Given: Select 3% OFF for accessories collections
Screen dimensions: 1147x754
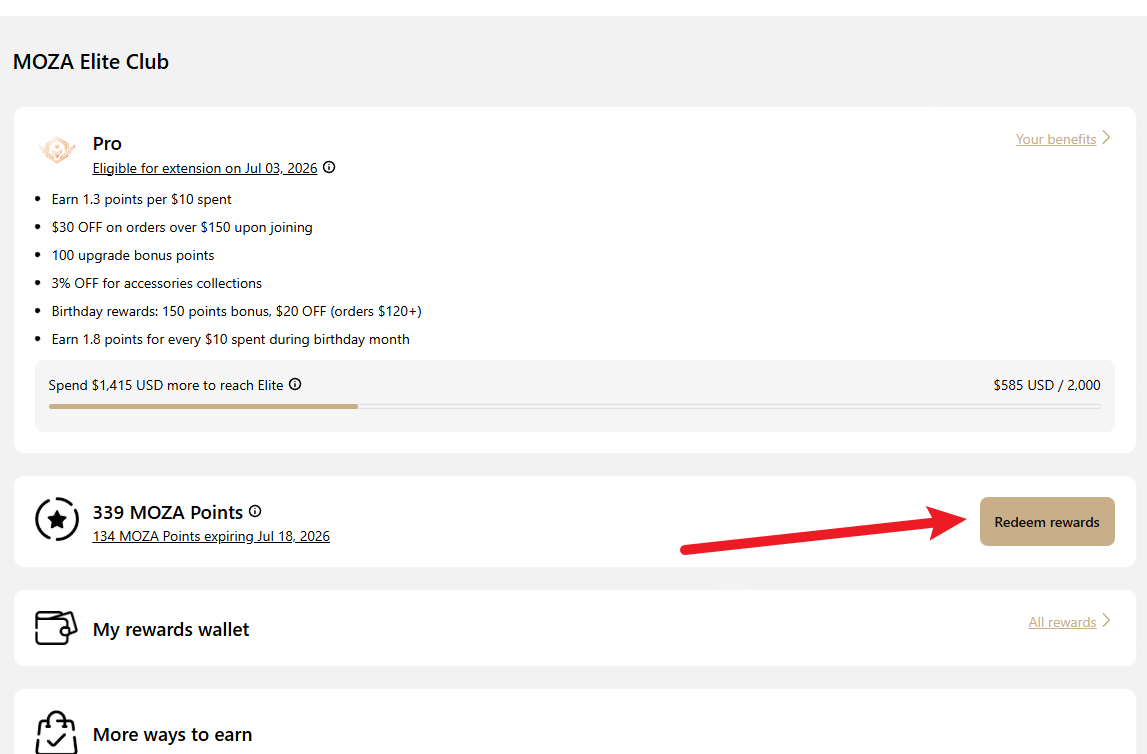Looking at the screenshot, I should [157, 283].
